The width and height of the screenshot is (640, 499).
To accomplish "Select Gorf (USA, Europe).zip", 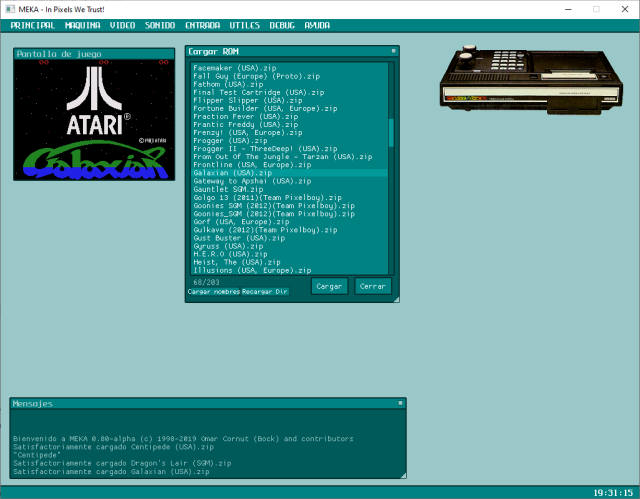I will 289,222.
